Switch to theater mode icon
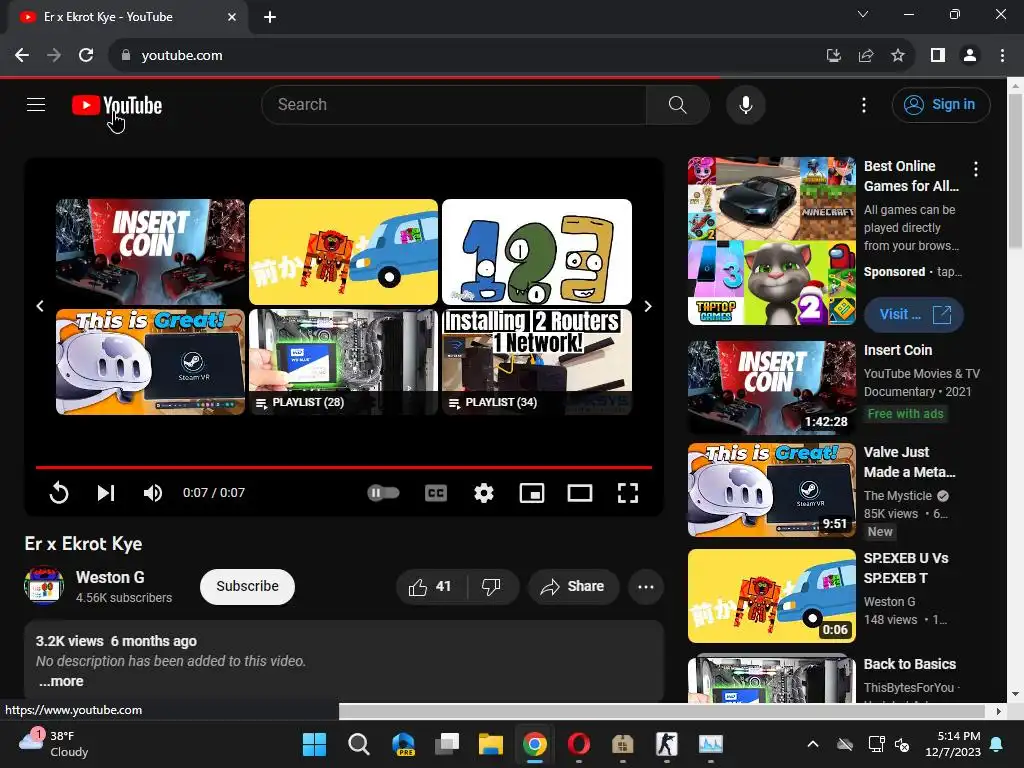The width and height of the screenshot is (1024, 768). [x=579, y=492]
